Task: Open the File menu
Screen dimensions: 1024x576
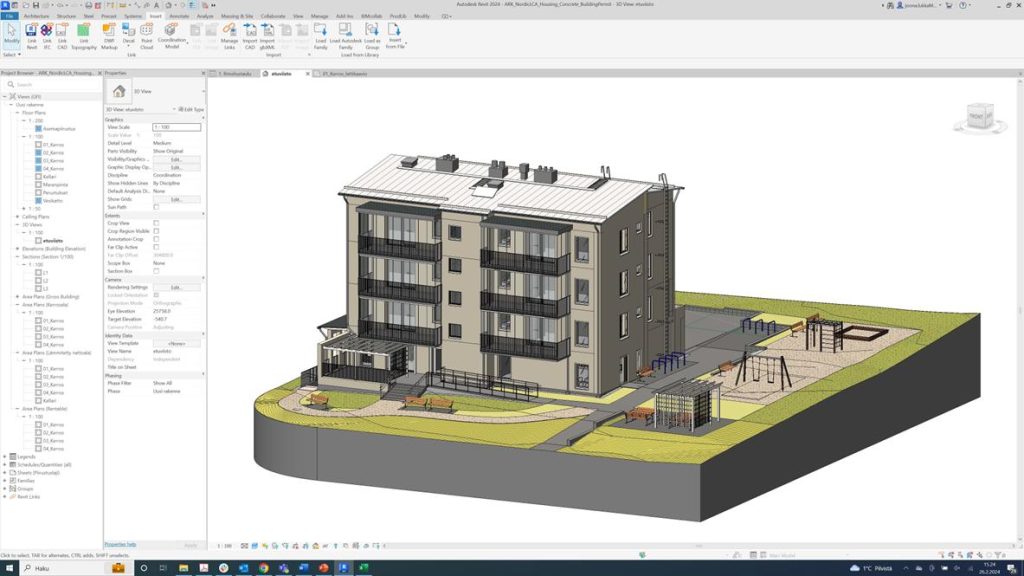Action: (9, 16)
